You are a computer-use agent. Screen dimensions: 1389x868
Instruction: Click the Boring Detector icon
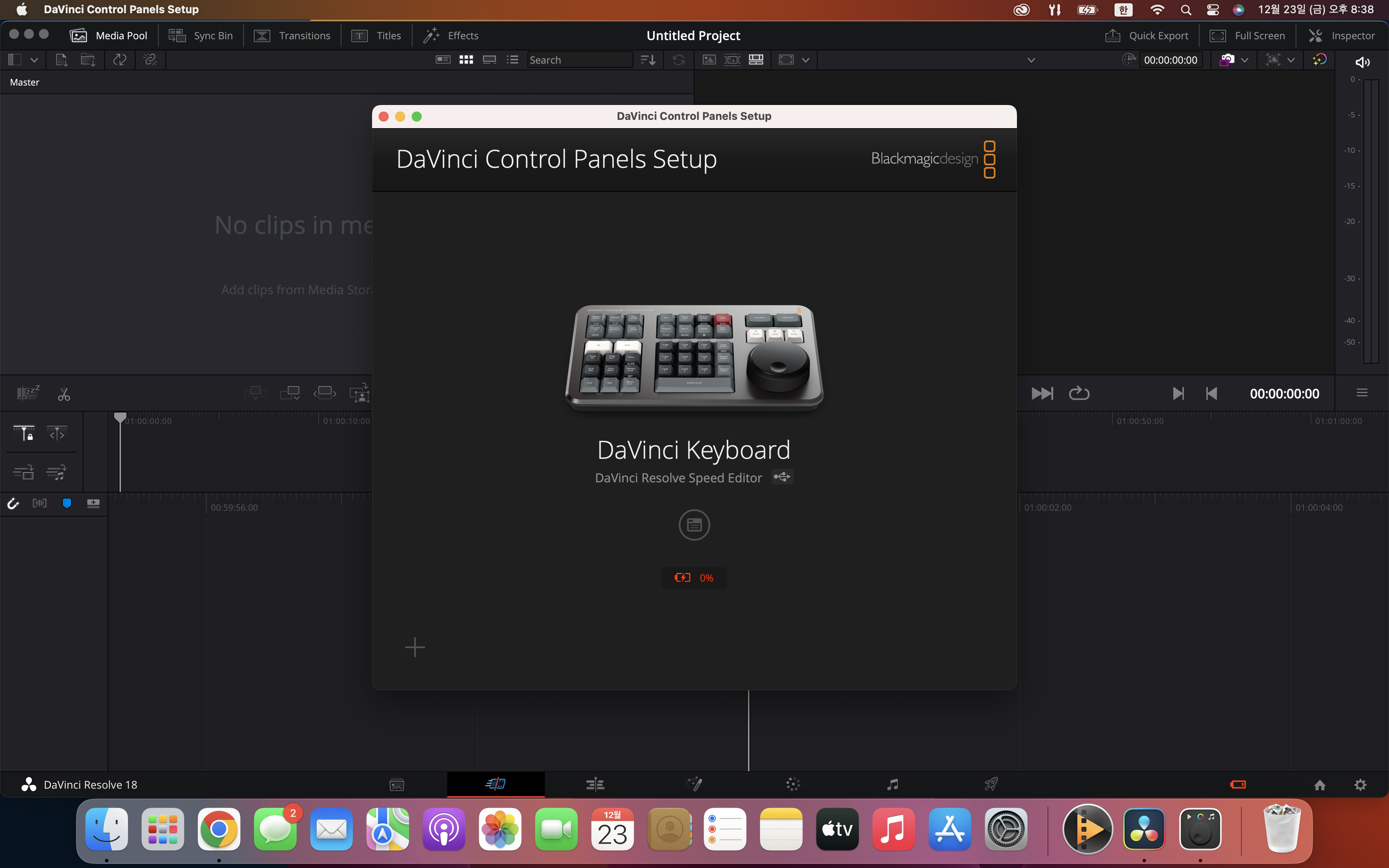pos(28,393)
